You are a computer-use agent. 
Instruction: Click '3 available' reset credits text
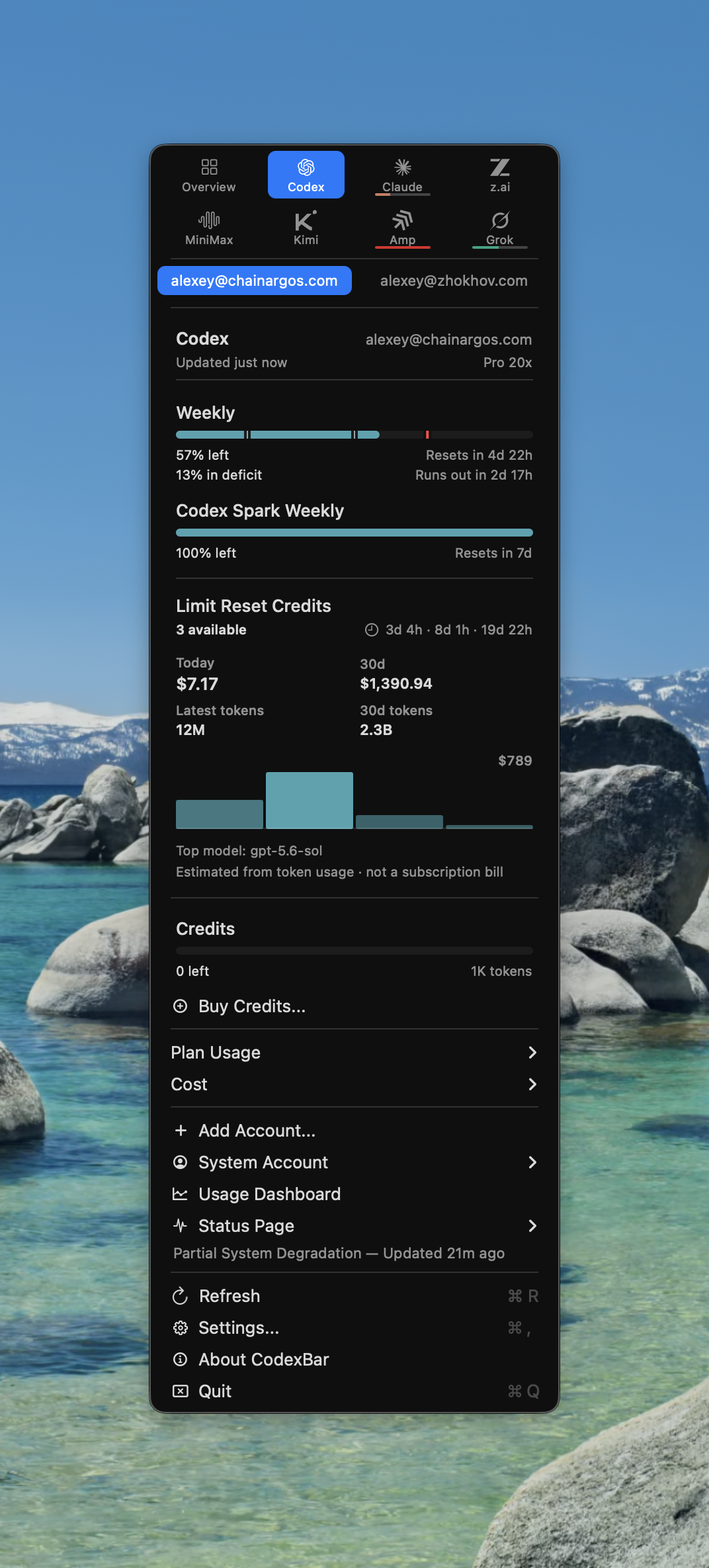coord(211,630)
